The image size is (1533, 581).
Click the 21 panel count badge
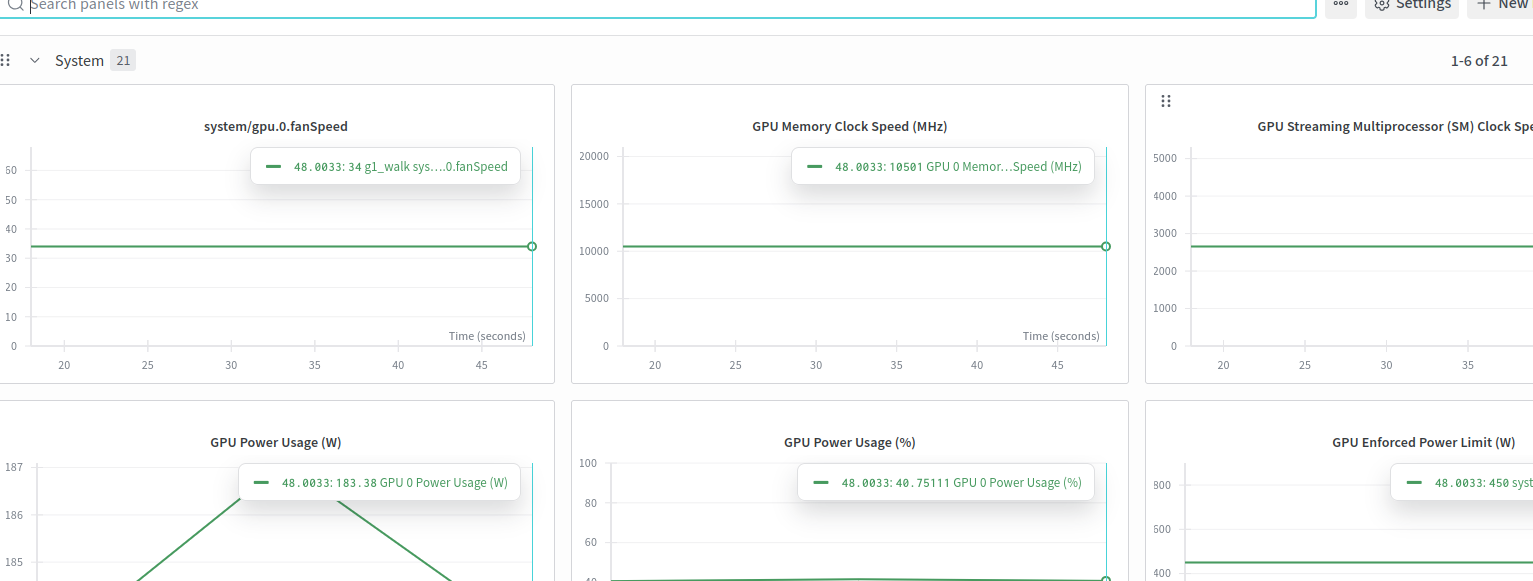123,61
